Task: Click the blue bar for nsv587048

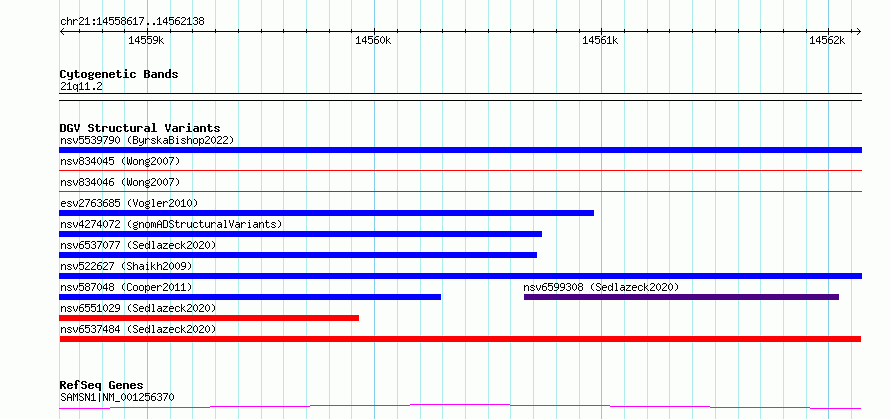Action: (x=250, y=297)
